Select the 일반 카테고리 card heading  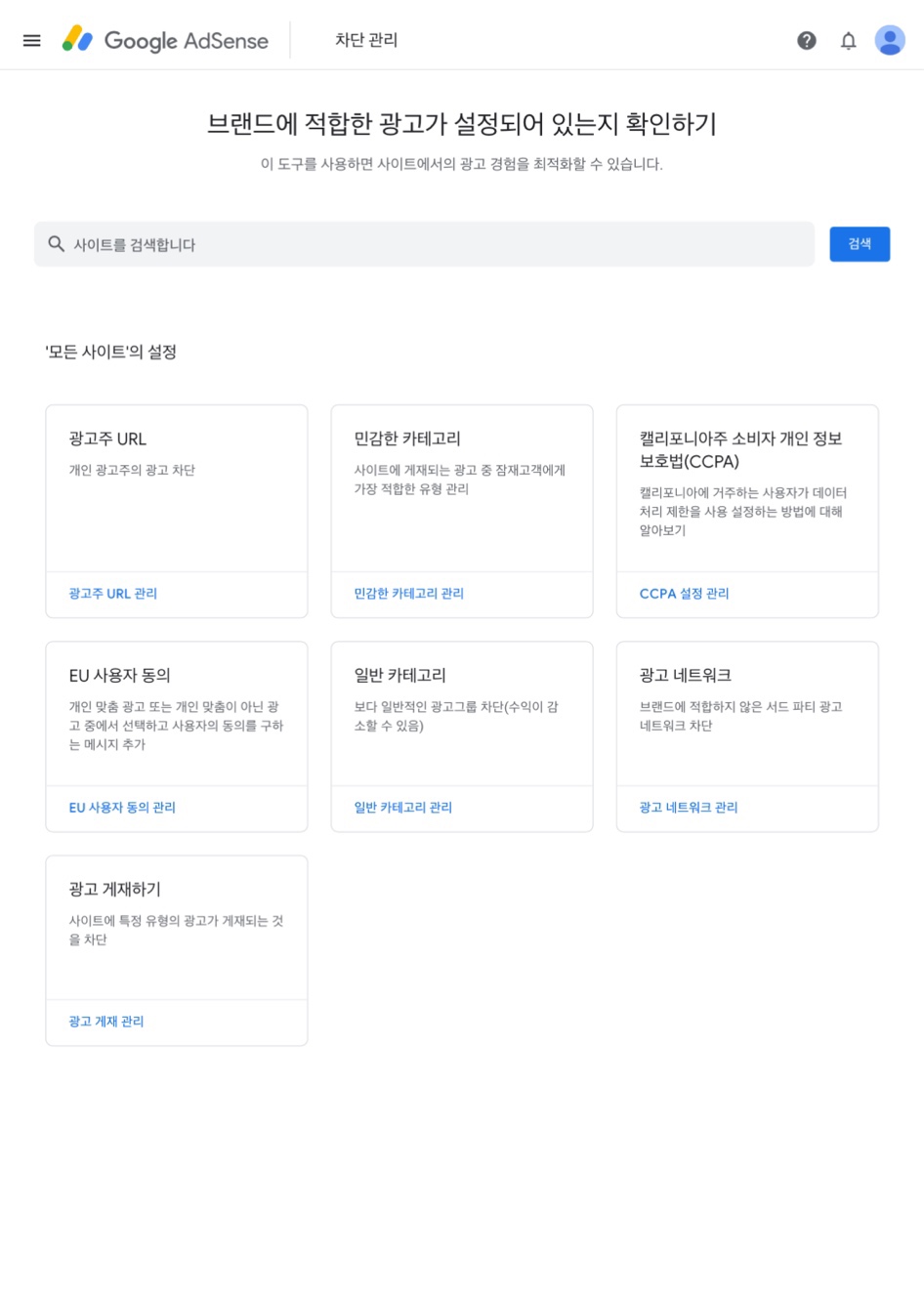pyautogui.click(x=400, y=676)
